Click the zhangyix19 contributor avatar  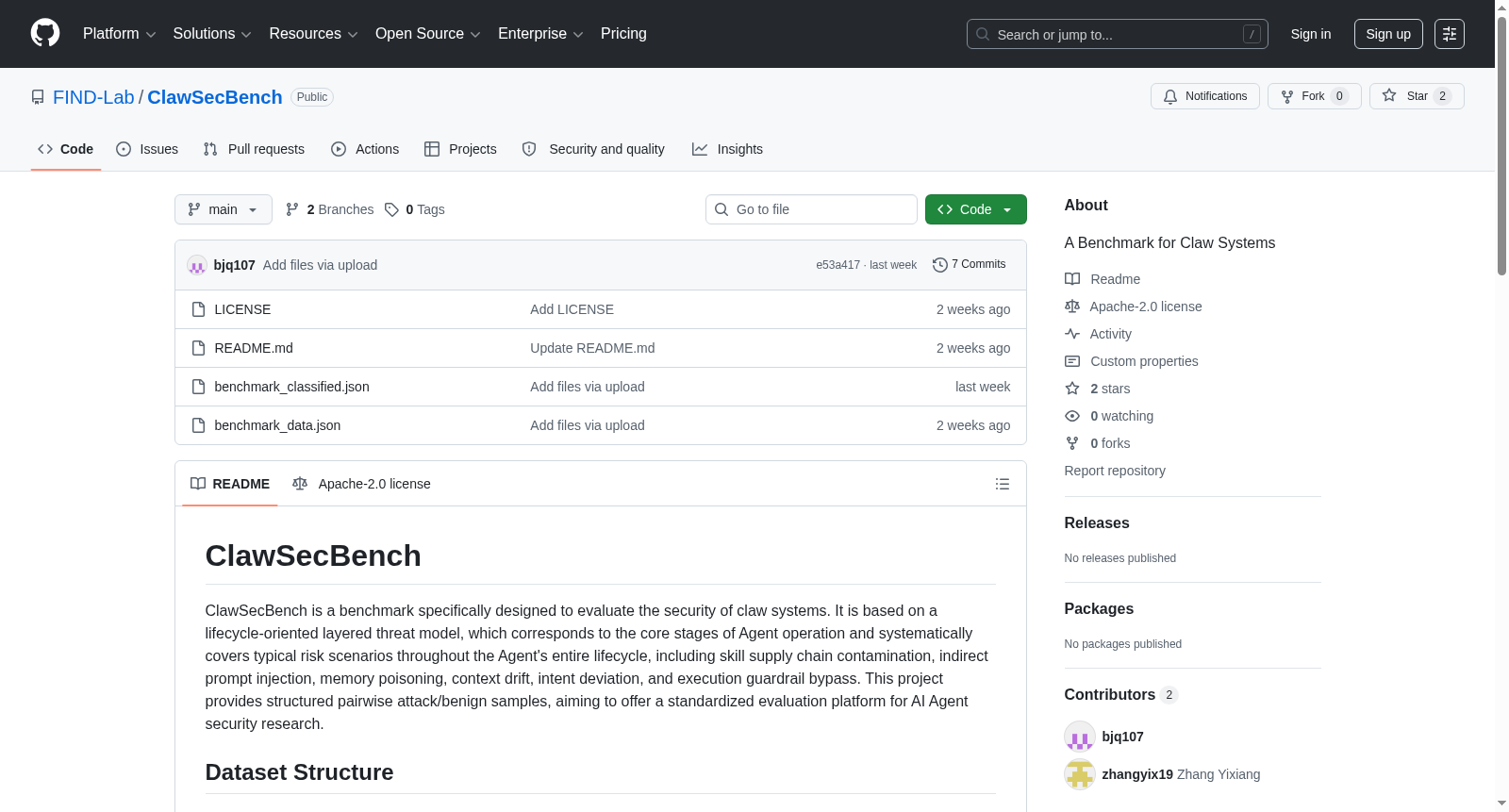pyautogui.click(x=1079, y=774)
